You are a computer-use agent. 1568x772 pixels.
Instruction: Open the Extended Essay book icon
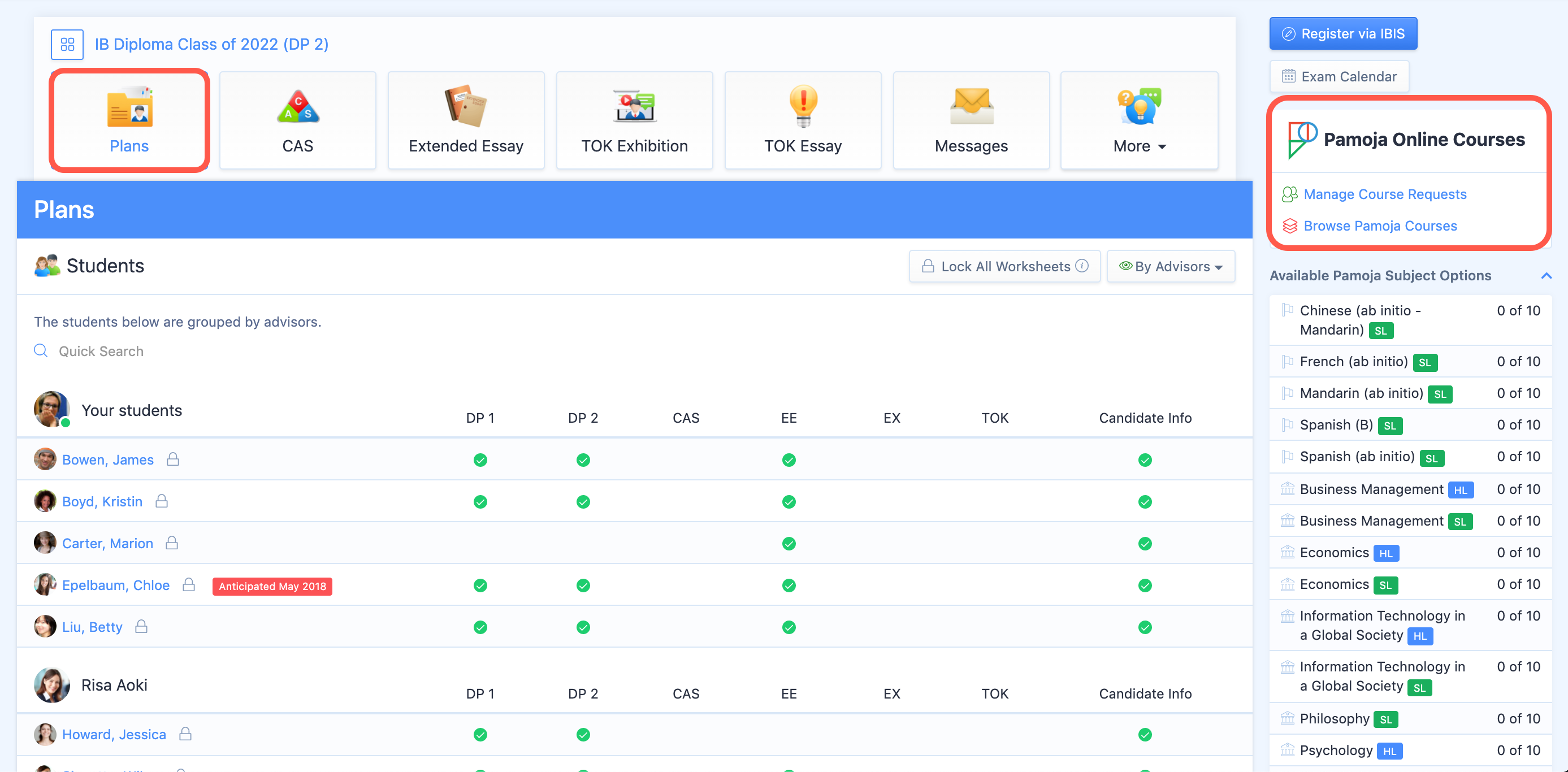[x=466, y=106]
